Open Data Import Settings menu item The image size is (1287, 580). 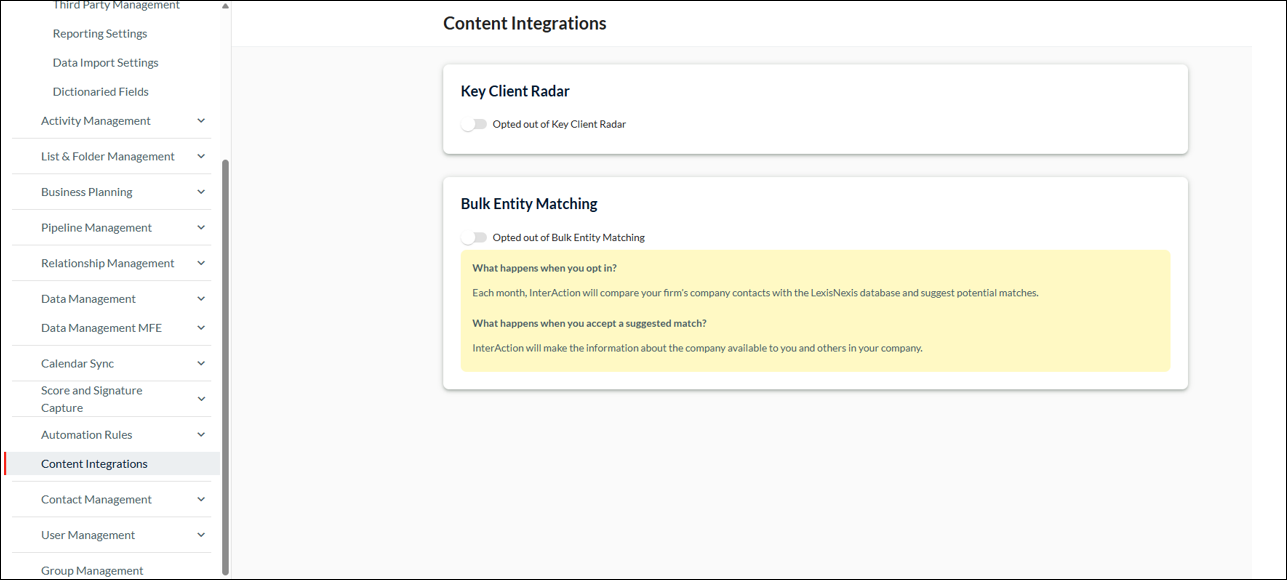coord(106,63)
